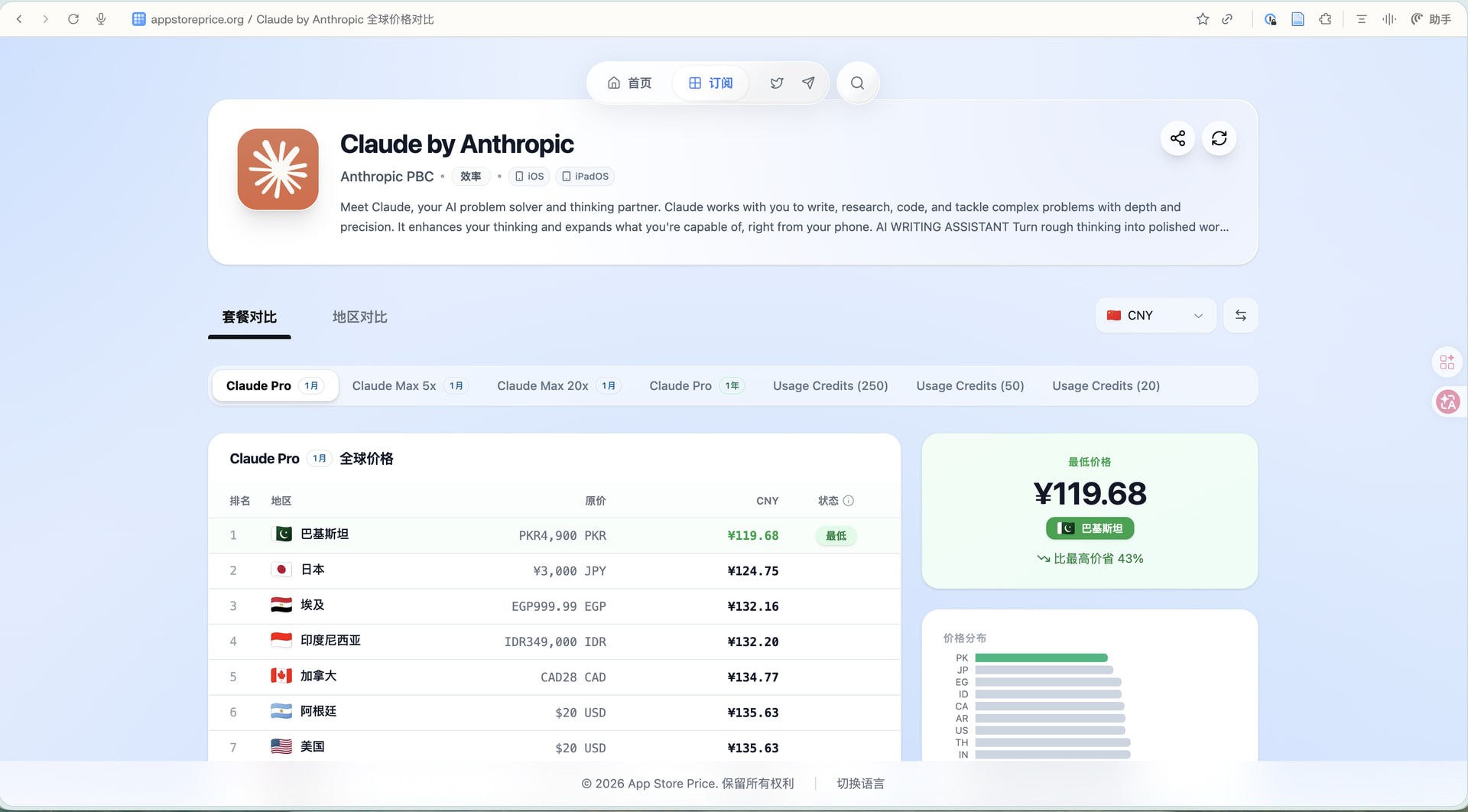Screen dimensions: 1468x812
Task: Select the Claude Max 20x plan
Action: click(x=558, y=386)
